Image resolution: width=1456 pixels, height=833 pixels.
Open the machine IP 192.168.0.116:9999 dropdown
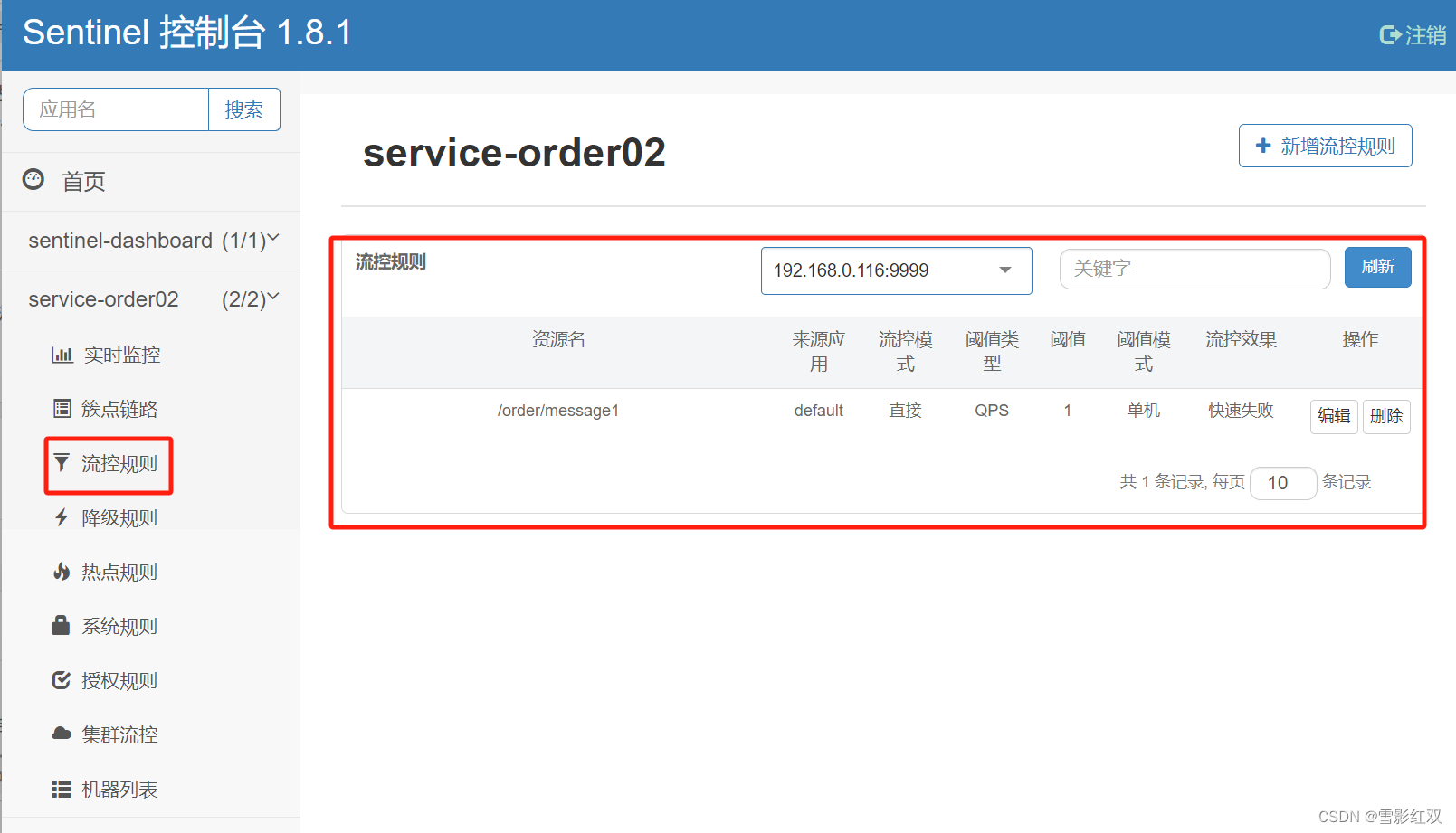click(x=896, y=270)
